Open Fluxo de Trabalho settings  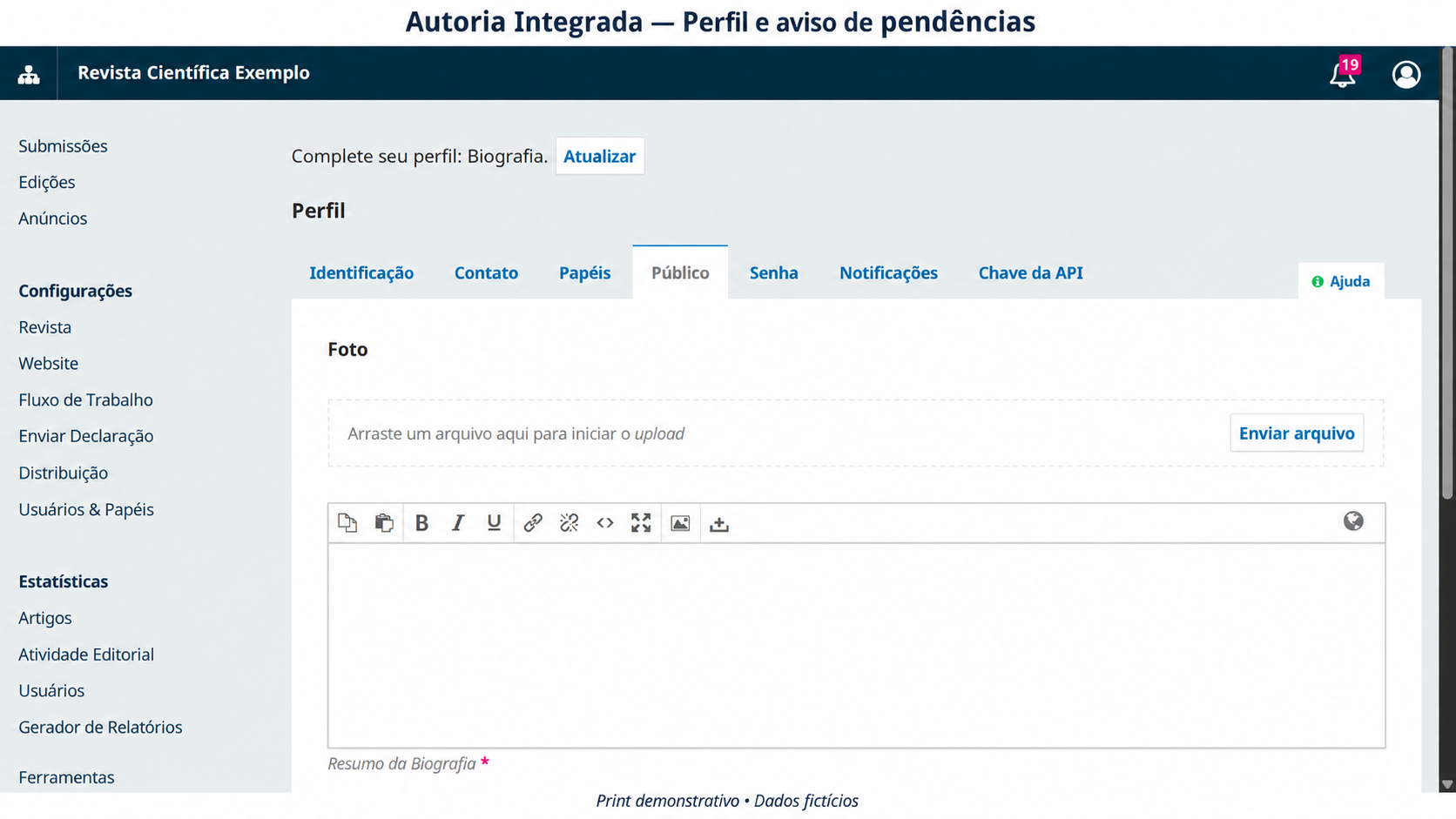[85, 399]
